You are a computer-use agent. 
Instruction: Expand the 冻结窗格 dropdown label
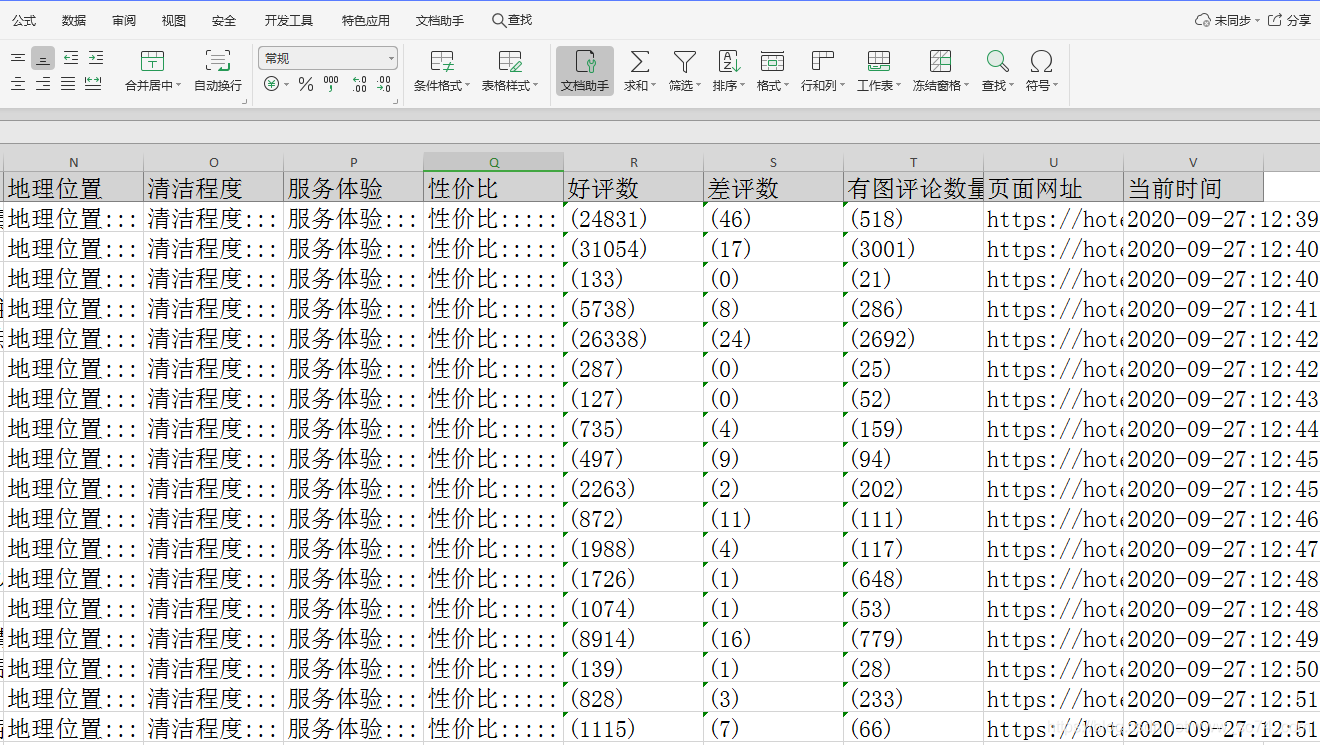[x=941, y=86]
